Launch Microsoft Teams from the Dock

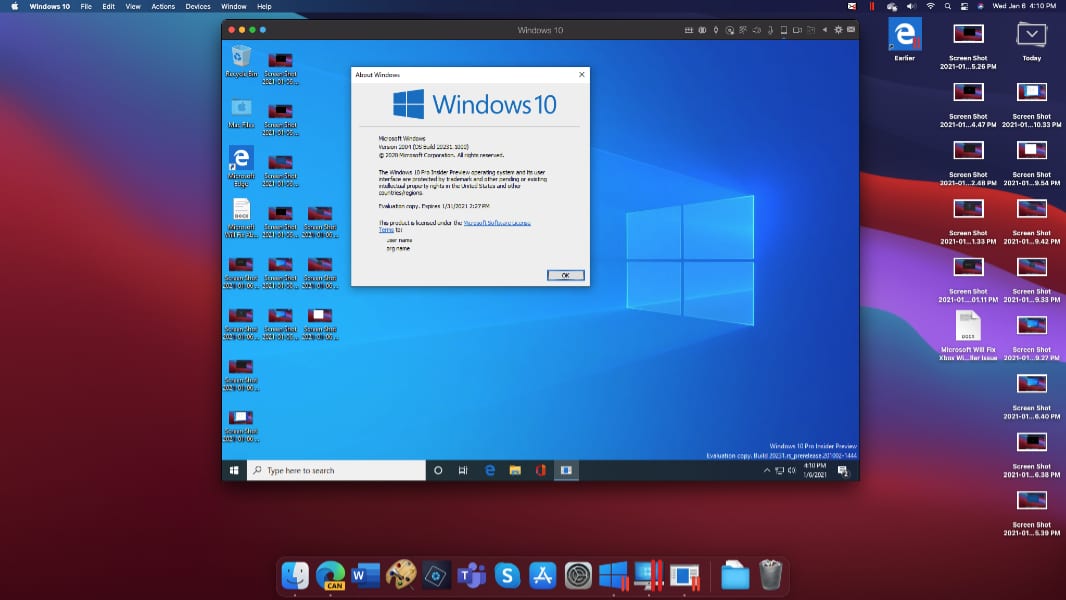471,575
